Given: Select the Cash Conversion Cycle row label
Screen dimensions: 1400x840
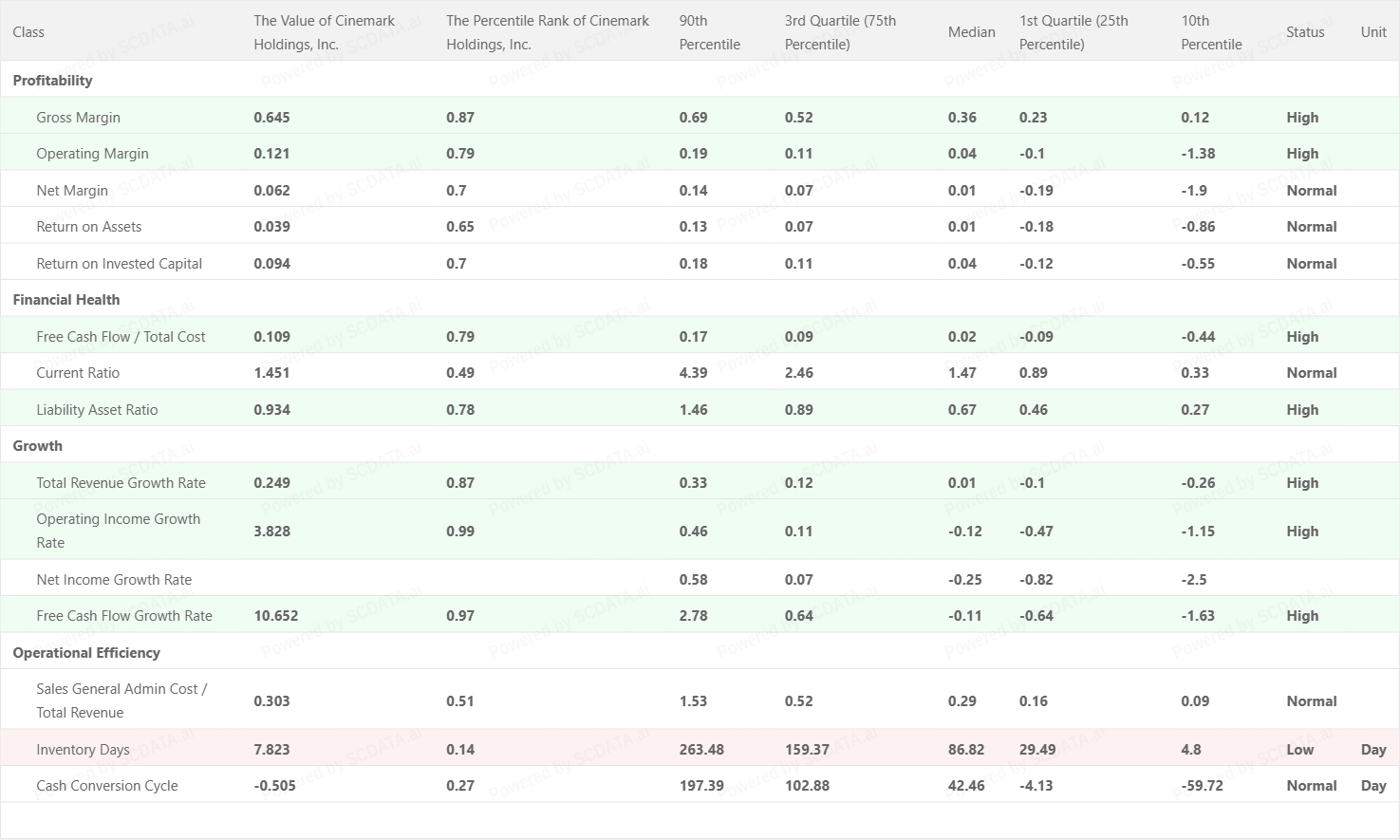Looking at the screenshot, I should tap(107, 786).
